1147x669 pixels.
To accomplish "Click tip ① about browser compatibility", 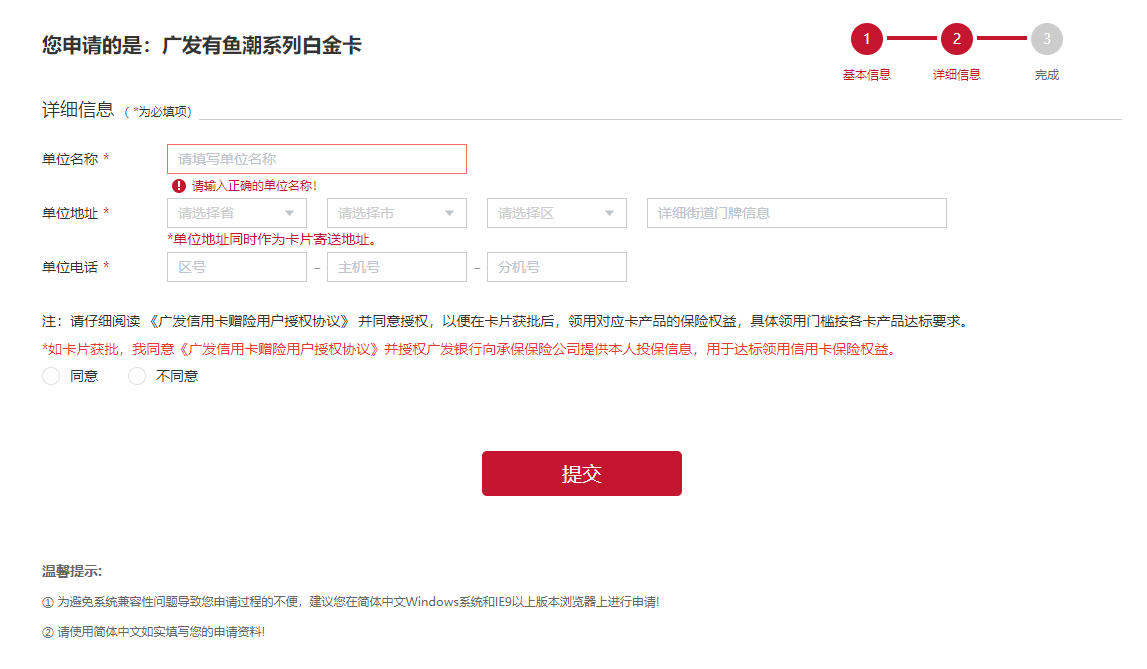I will tap(351, 602).
